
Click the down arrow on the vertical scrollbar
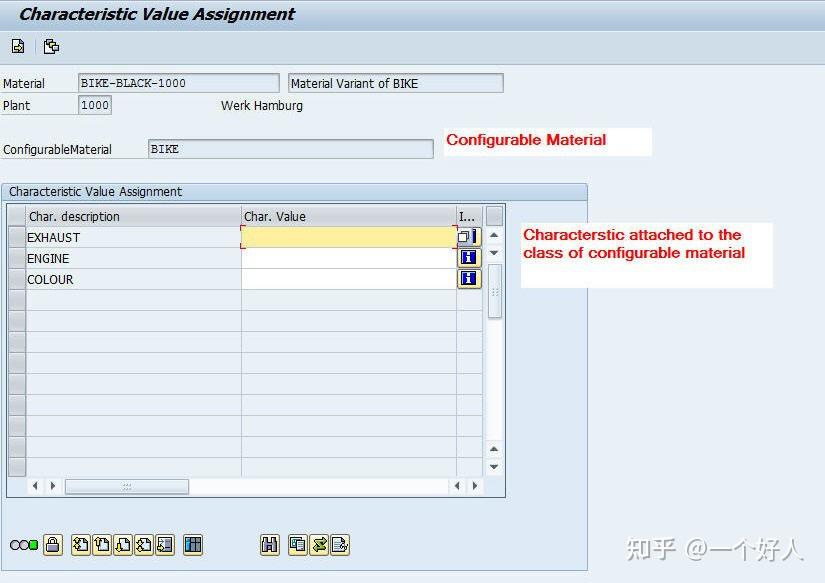coord(492,466)
